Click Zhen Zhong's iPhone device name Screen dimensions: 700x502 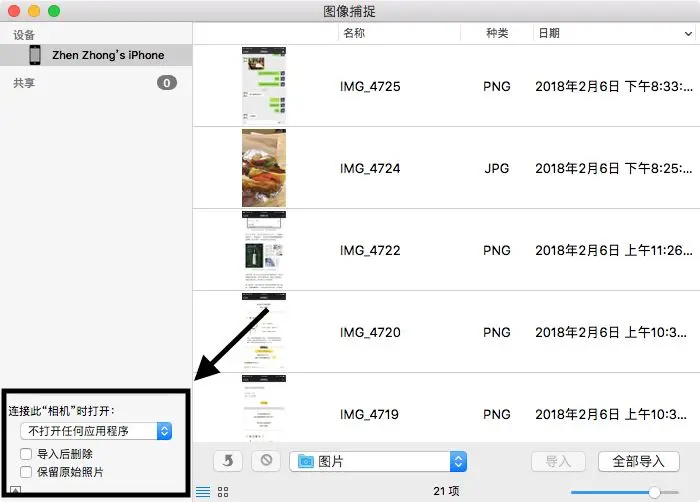[x=108, y=55]
